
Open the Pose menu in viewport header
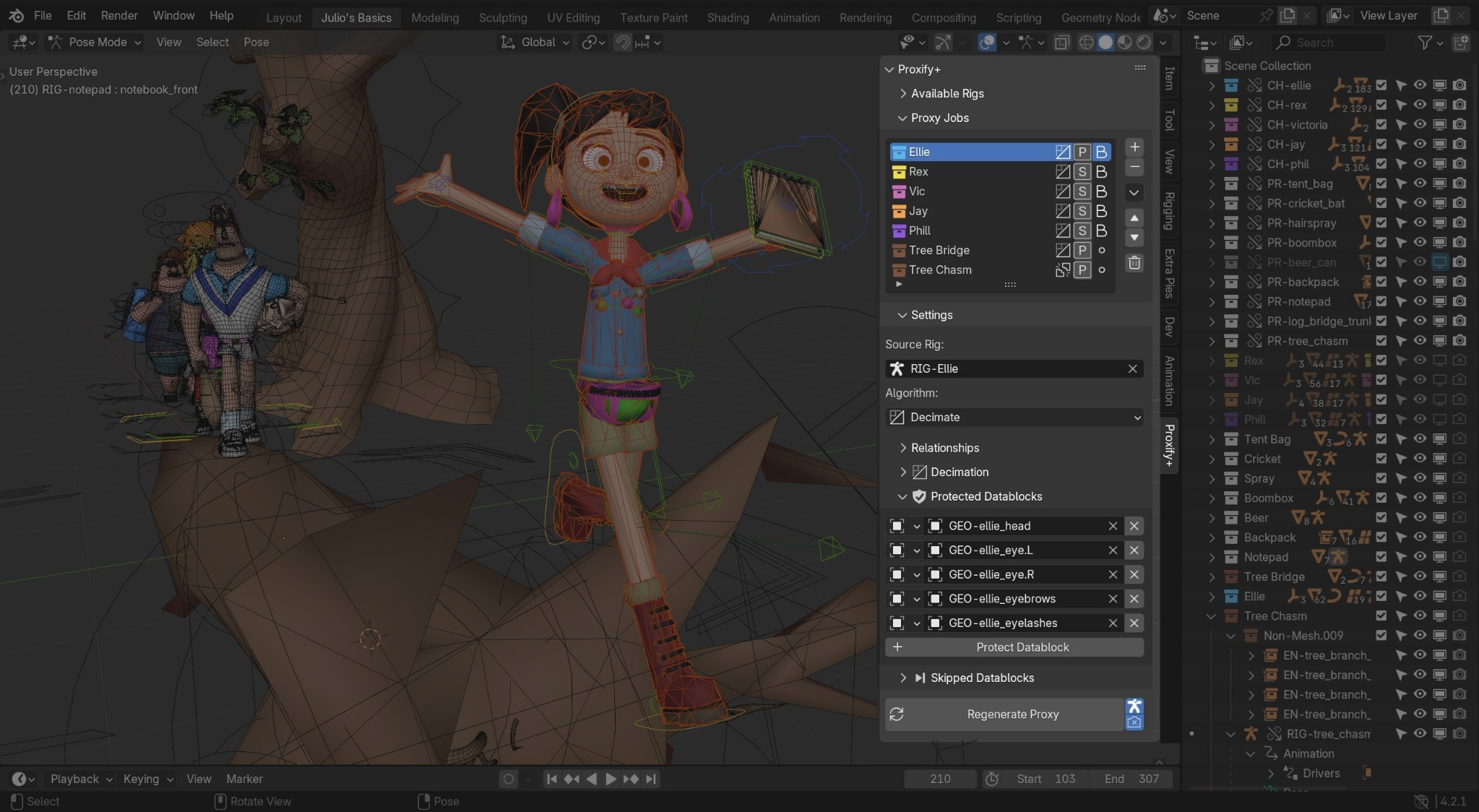256,43
